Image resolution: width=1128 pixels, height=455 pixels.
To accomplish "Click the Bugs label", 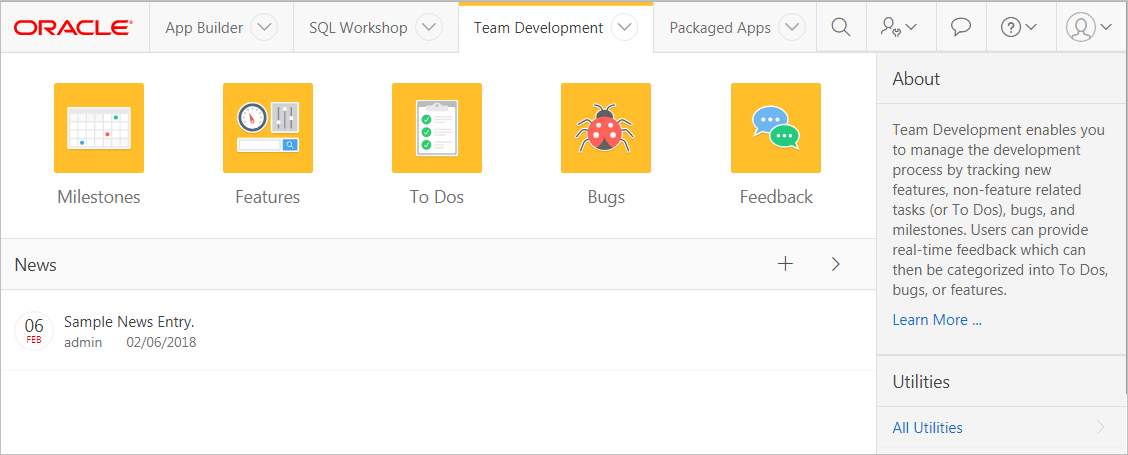I will pos(606,197).
